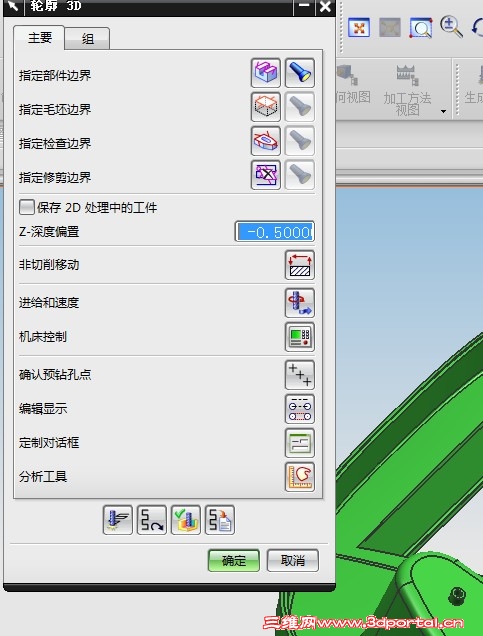The height and width of the screenshot is (636, 483).
Task: Cancel with the 取消 button
Action: tap(292, 561)
